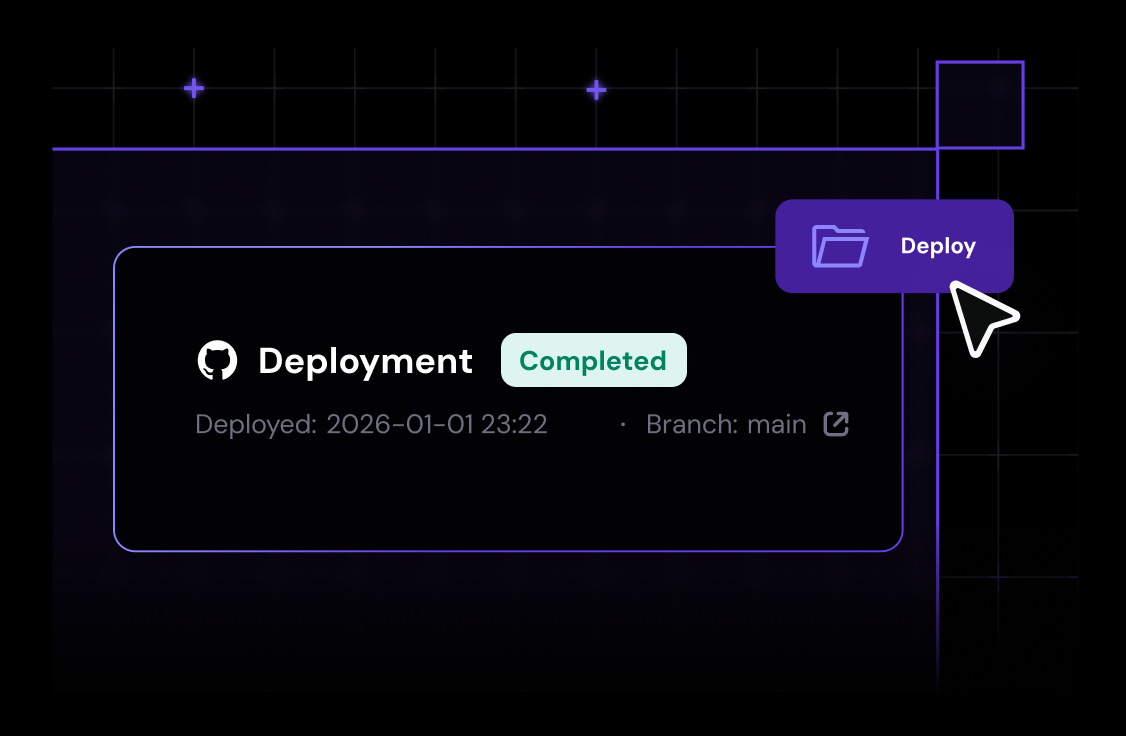Click the highlighted grid square at top right
This screenshot has height=736, width=1126.
coord(980,104)
